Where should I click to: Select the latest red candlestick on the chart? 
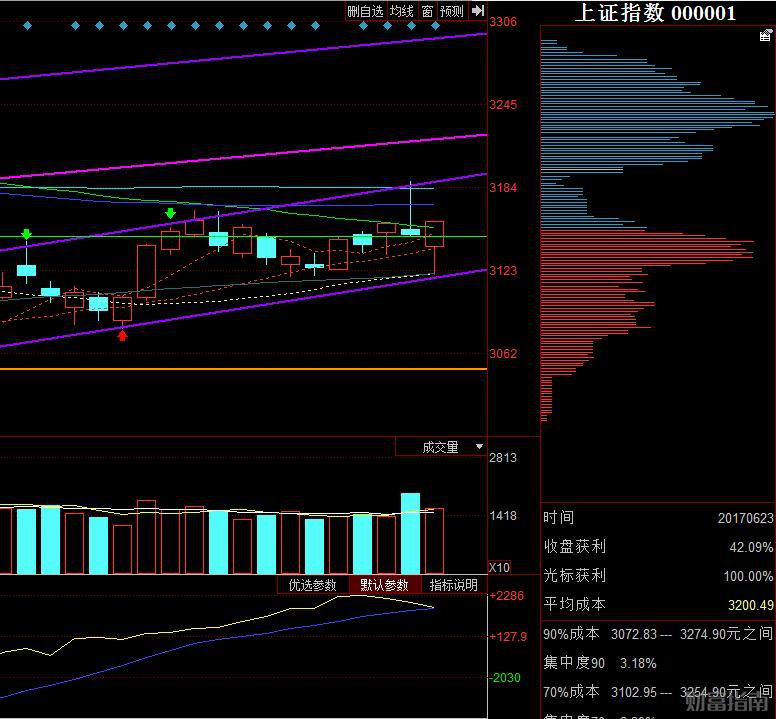pyautogui.click(x=435, y=234)
